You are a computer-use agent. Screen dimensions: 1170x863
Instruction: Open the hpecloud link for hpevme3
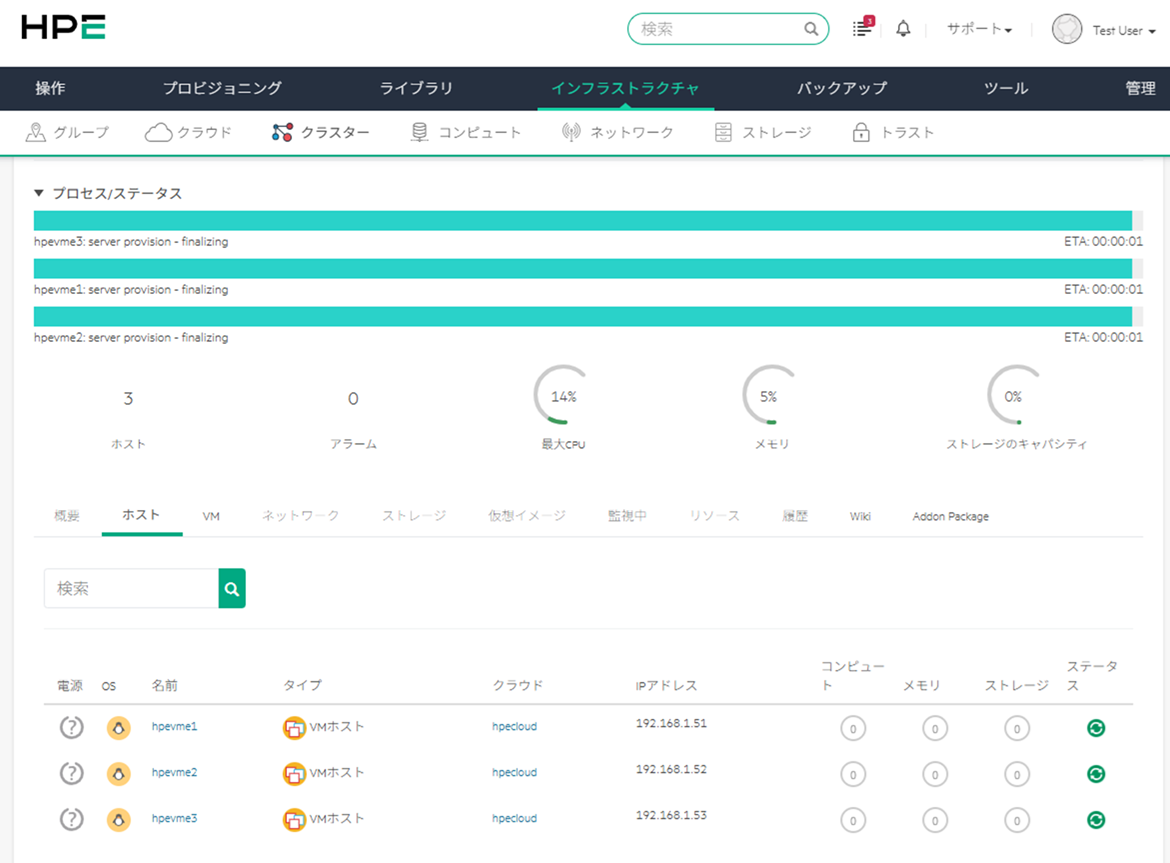(514, 818)
